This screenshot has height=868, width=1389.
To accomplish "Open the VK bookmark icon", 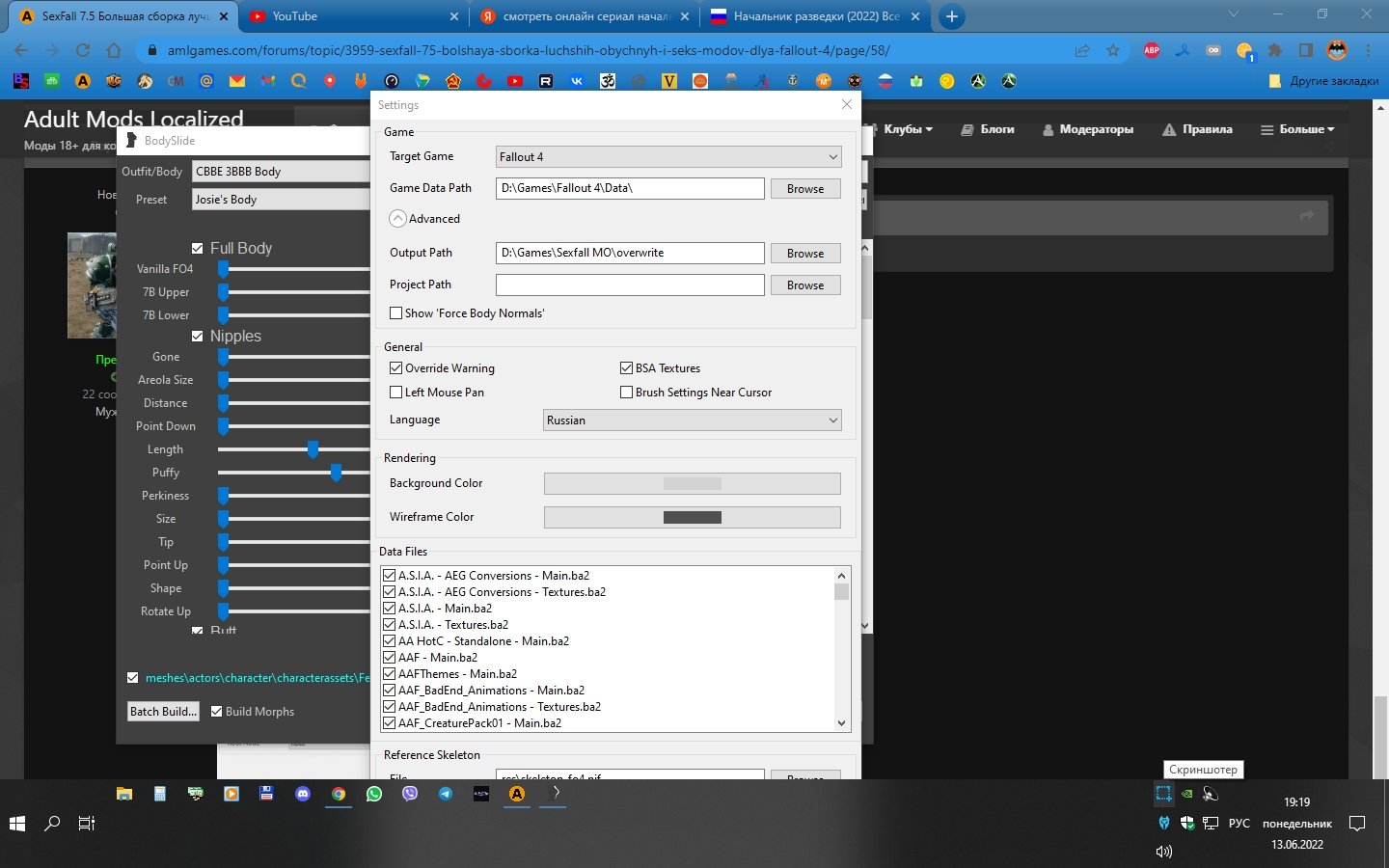I will point(577,81).
